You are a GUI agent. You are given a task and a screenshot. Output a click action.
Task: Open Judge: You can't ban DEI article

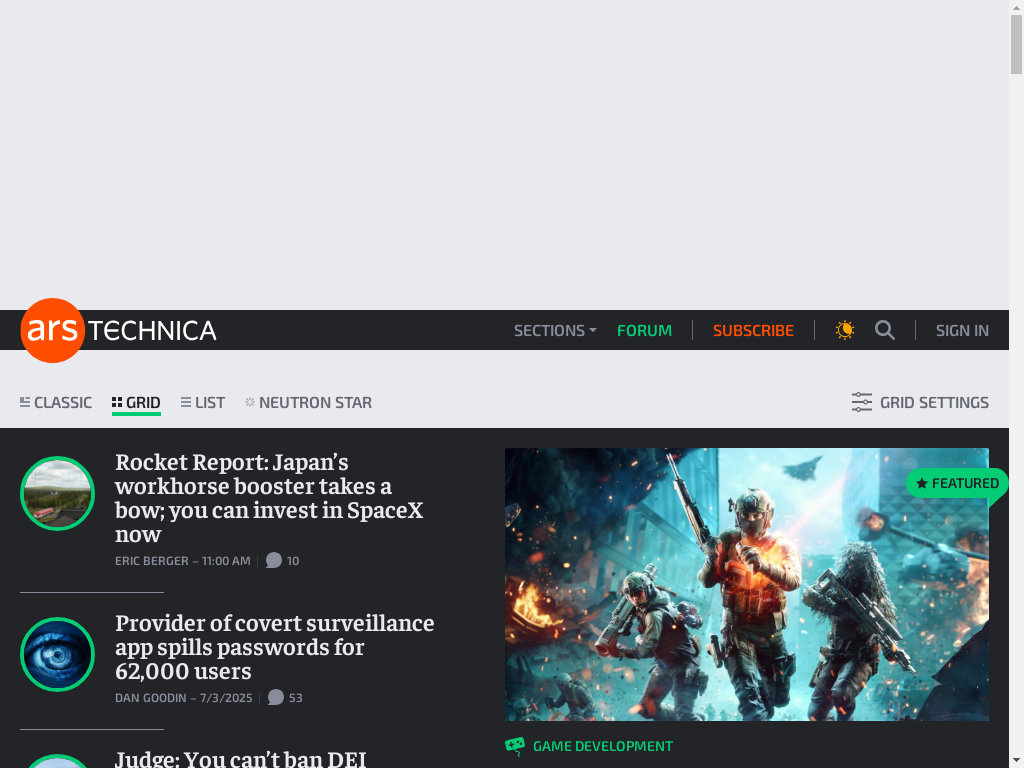pos(240,758)
